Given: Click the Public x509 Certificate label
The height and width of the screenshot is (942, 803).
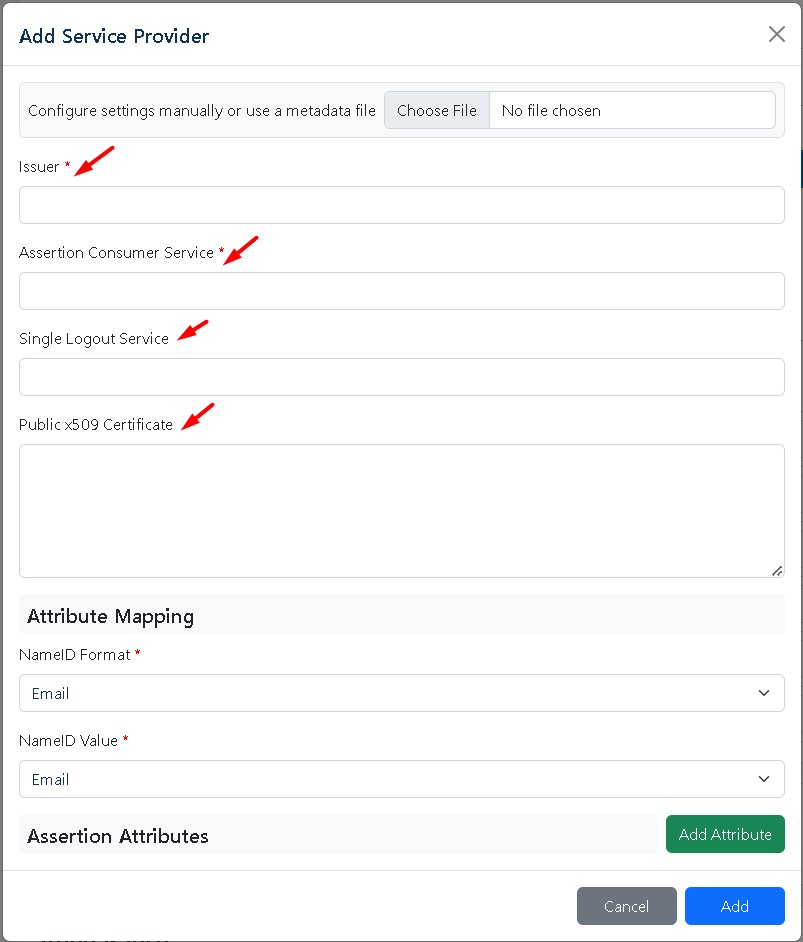Looking at the screenshot, I should [96, 425].
